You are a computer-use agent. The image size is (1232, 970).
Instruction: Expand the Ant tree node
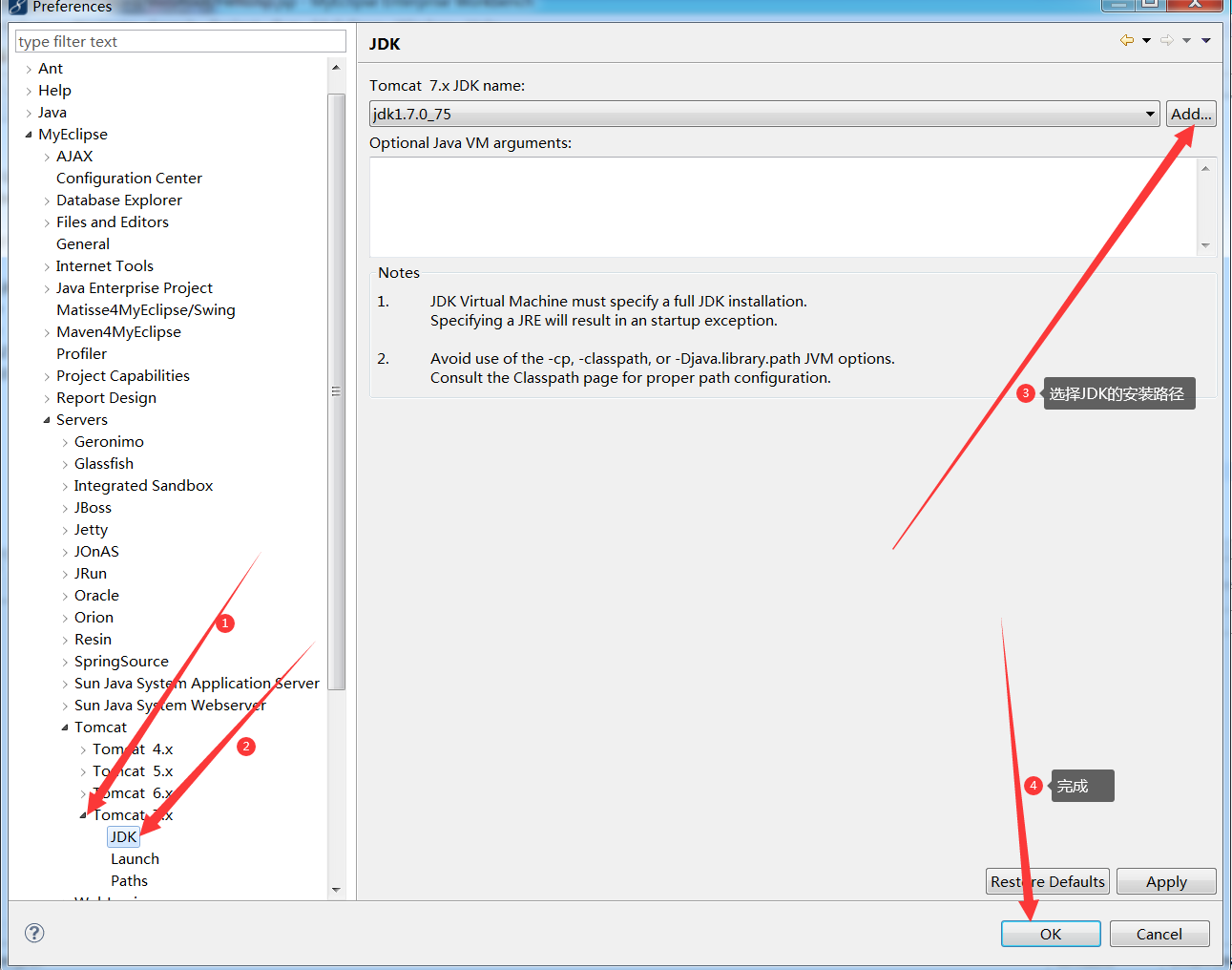29,69
